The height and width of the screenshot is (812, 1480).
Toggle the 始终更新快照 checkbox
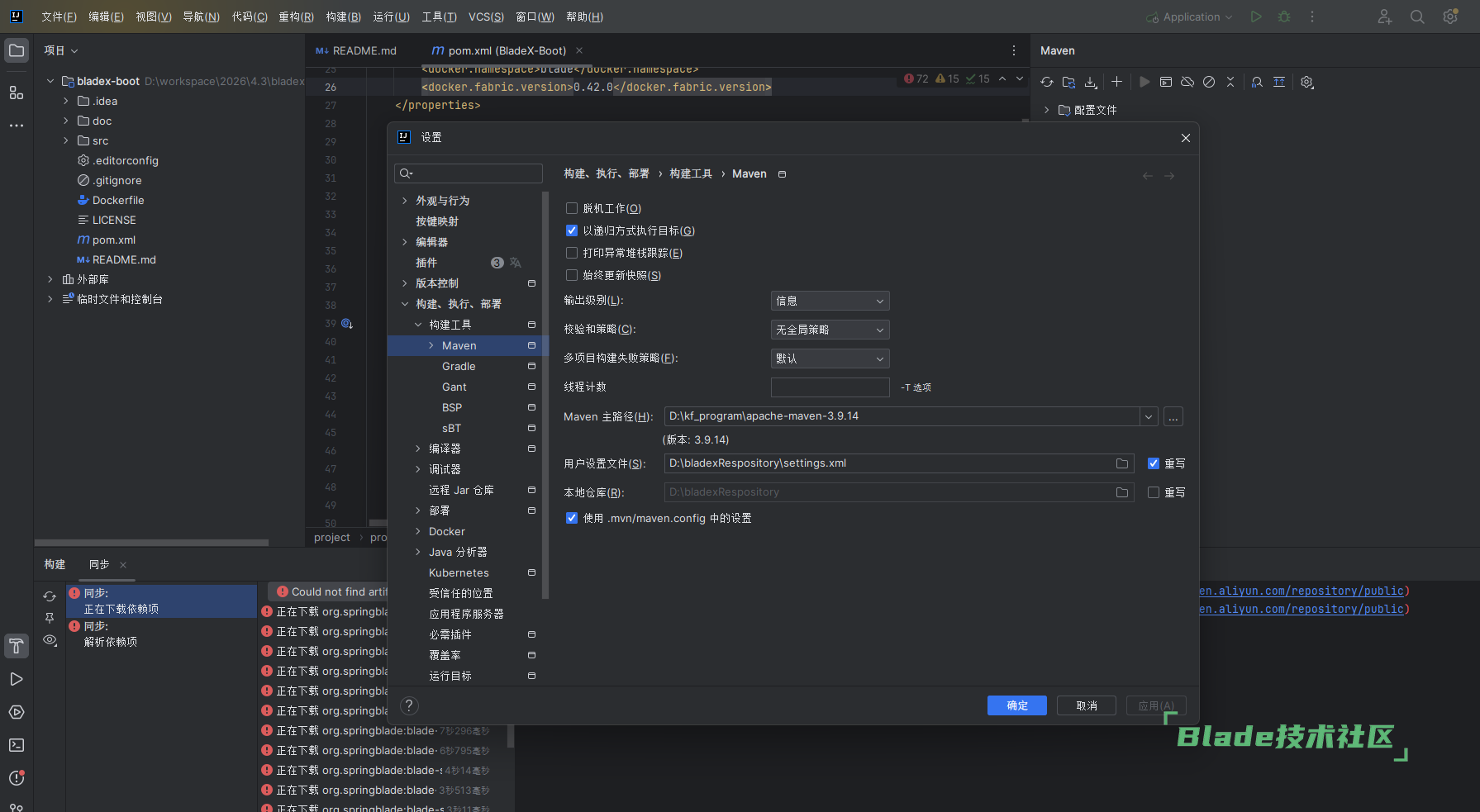click(572, 276)
